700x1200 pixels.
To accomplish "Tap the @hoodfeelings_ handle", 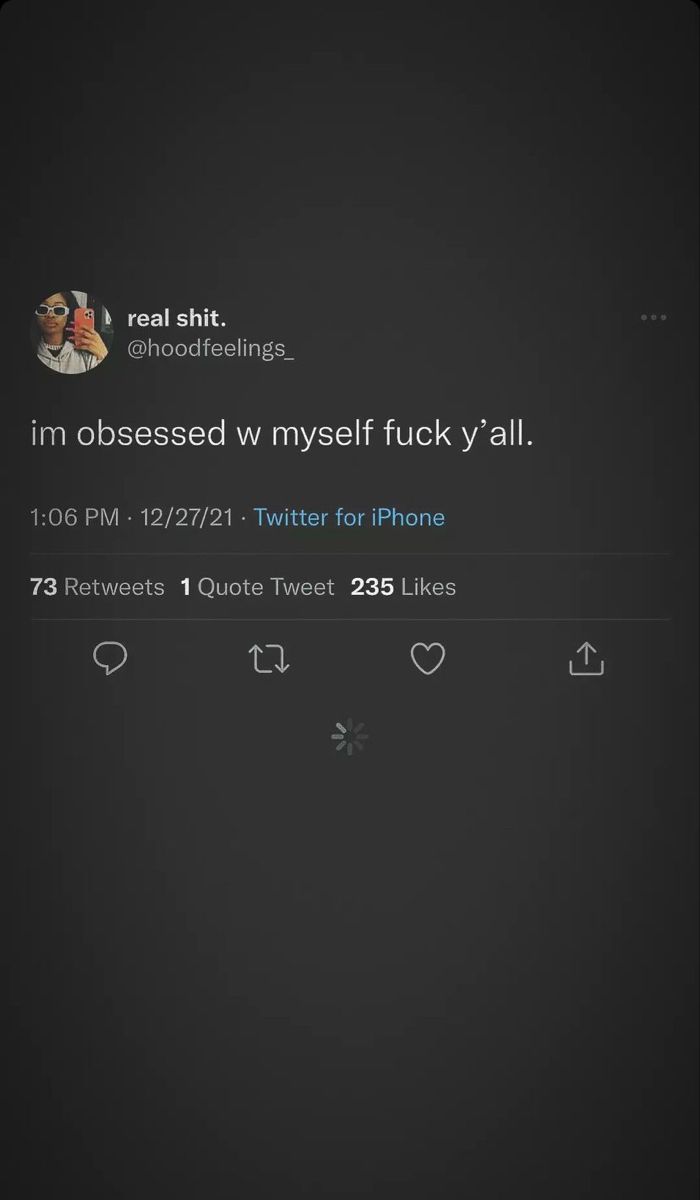I will [211, 349].
